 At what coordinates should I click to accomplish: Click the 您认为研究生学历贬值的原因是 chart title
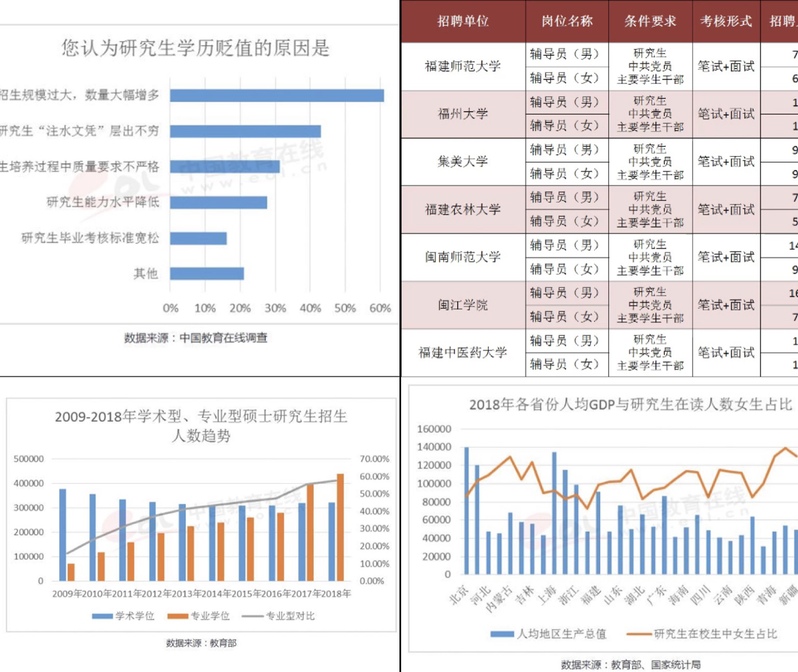coord(195,47)
